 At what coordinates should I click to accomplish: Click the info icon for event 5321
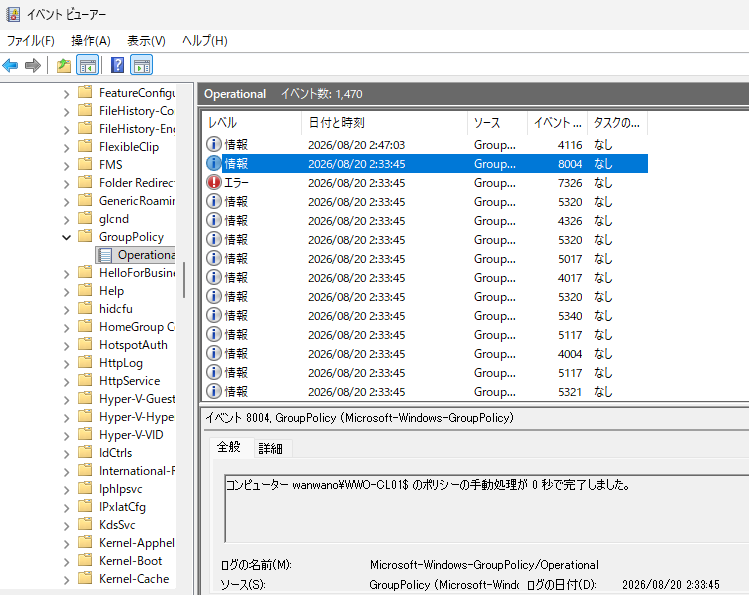coord(214,391)
